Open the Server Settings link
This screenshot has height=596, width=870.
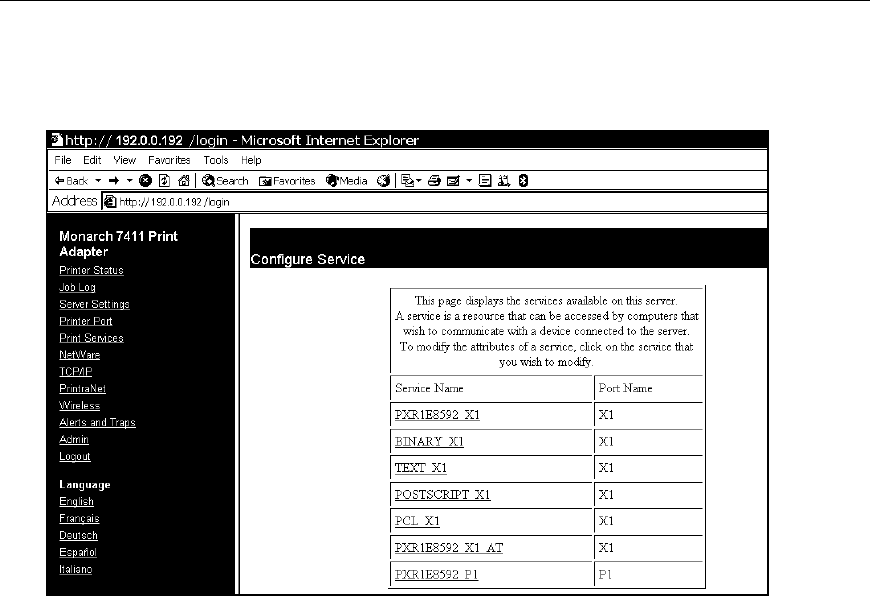click(94, 304)
